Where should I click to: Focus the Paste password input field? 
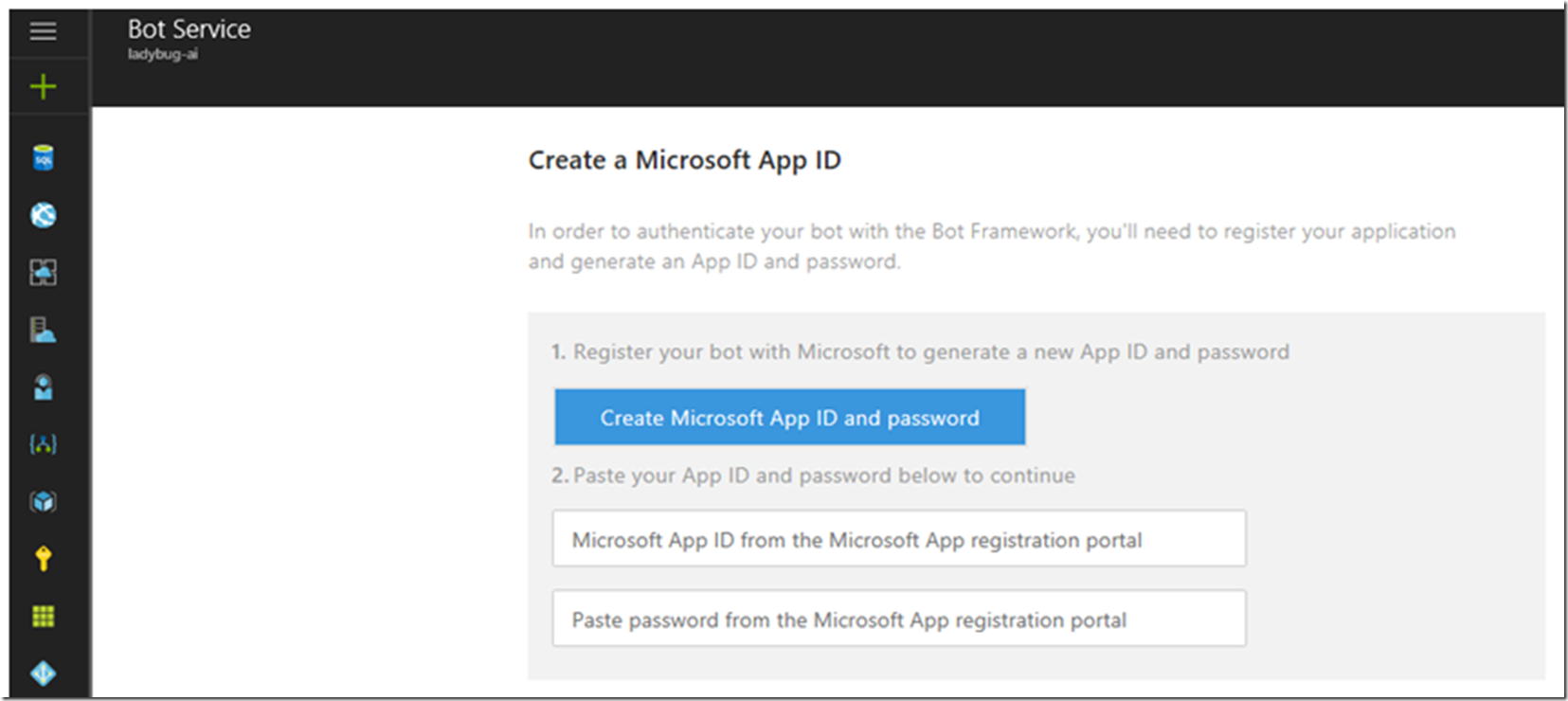pos(899,619)
